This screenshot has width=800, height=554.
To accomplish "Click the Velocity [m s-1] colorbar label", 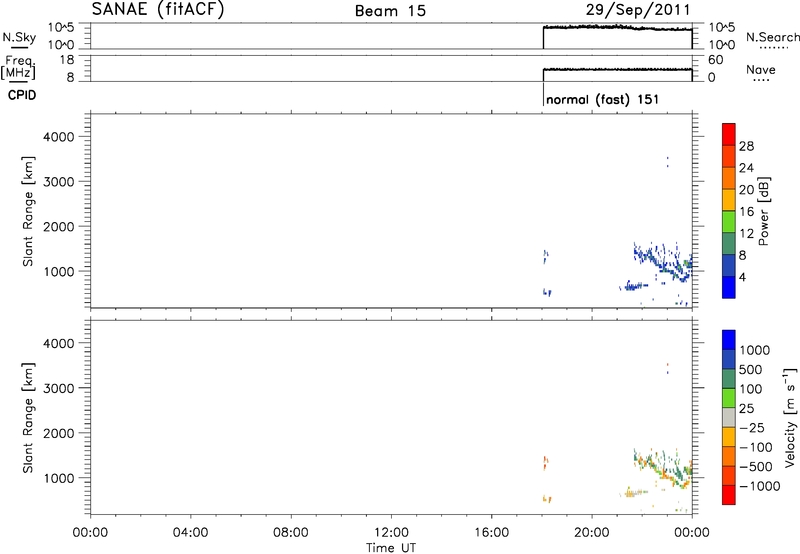I will [790, 417].
